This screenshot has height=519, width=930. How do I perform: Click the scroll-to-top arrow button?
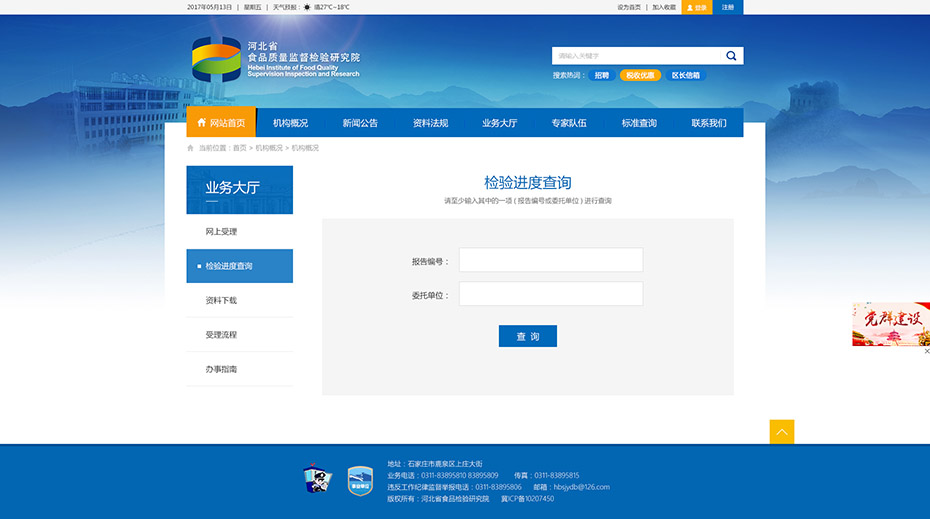coord(781,432)
